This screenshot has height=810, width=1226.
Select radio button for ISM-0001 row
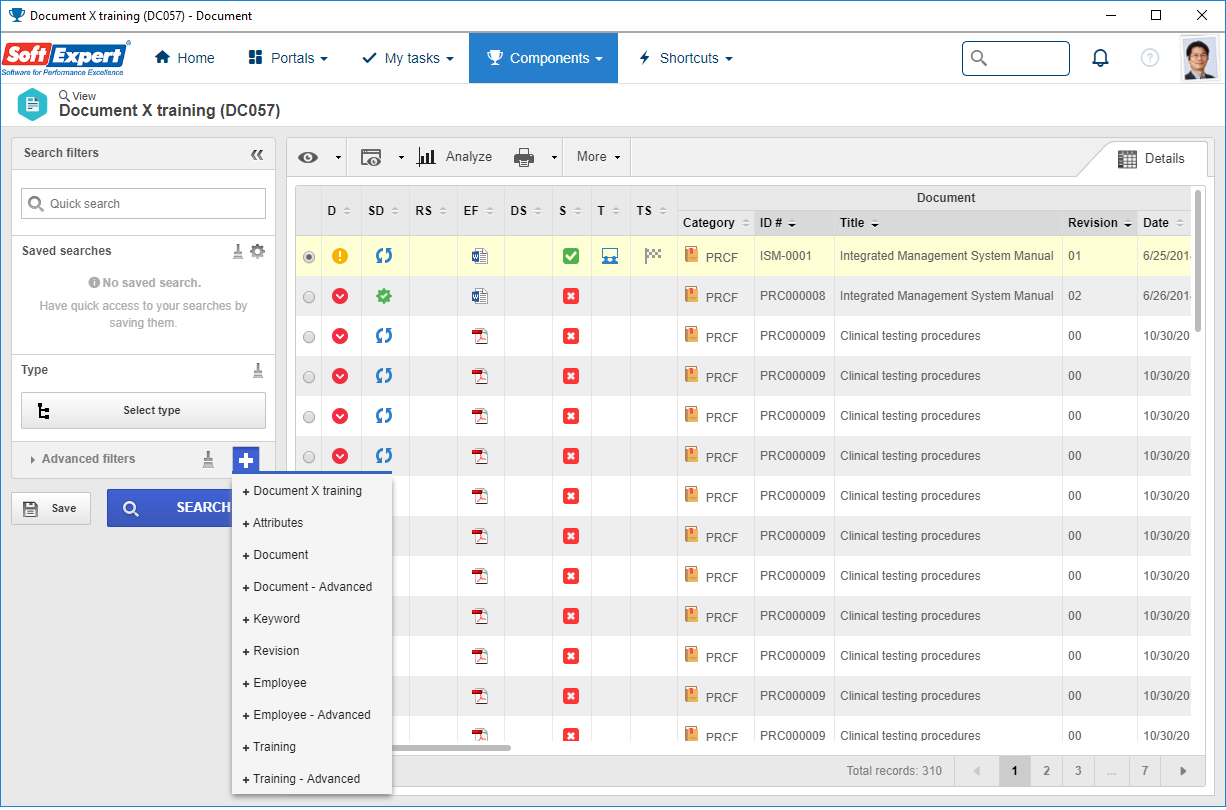coord(309,257)
